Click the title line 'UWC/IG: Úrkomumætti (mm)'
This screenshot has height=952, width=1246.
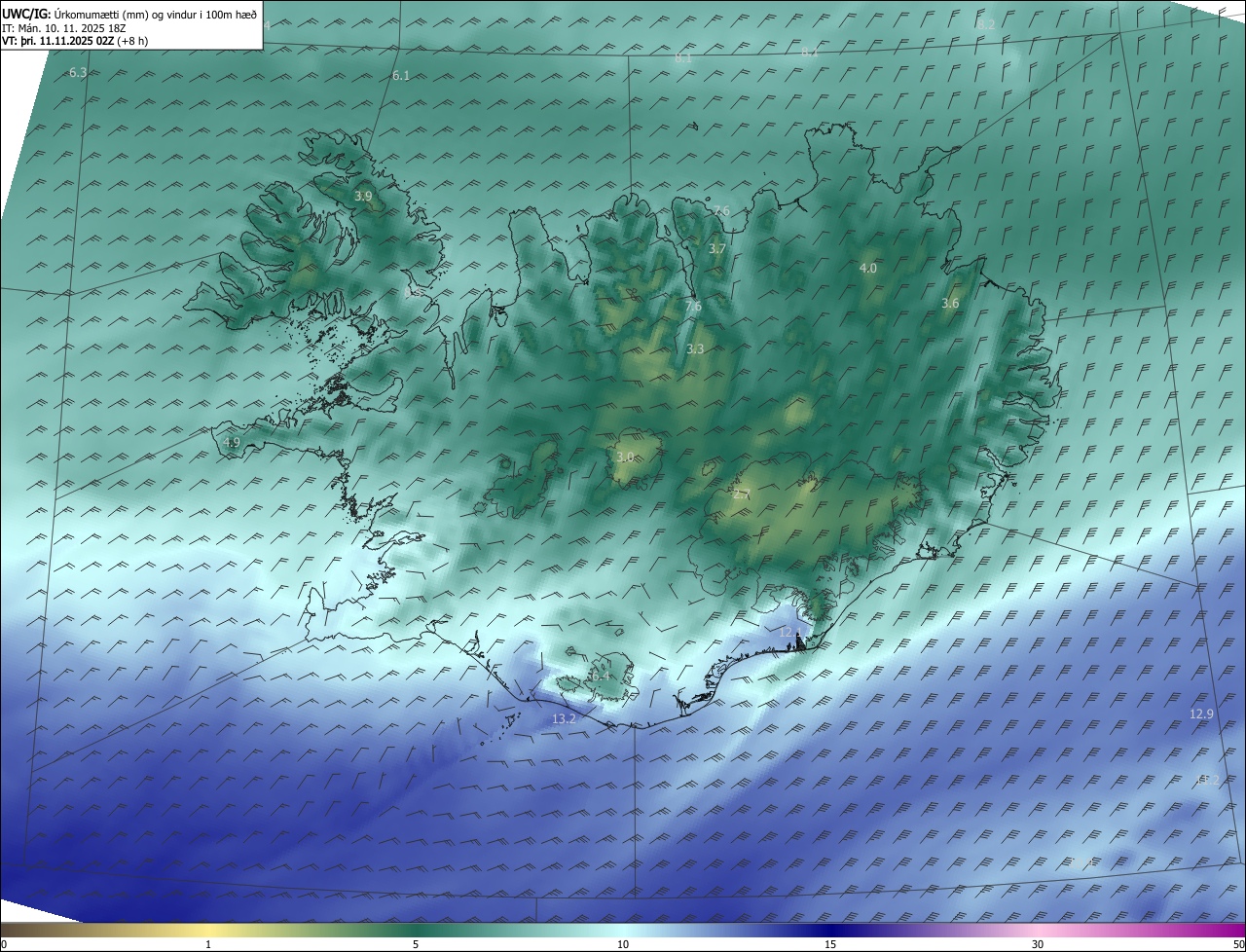[129, 14]
